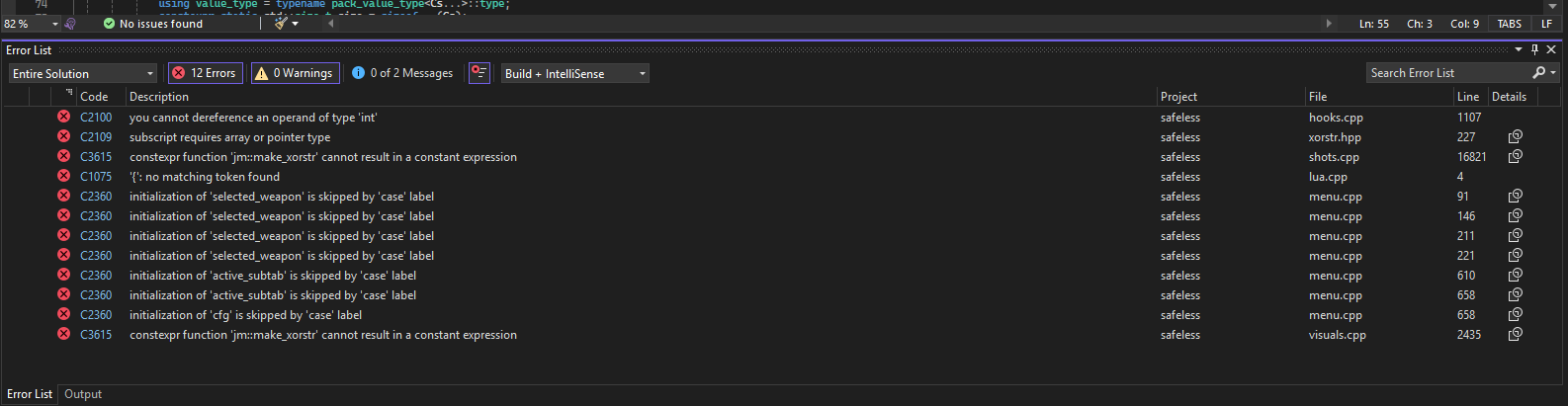Screen dimensions: 1568x406
Task: Switch to the Output tab
Action: pyautogui.click(x=83, y=394)
